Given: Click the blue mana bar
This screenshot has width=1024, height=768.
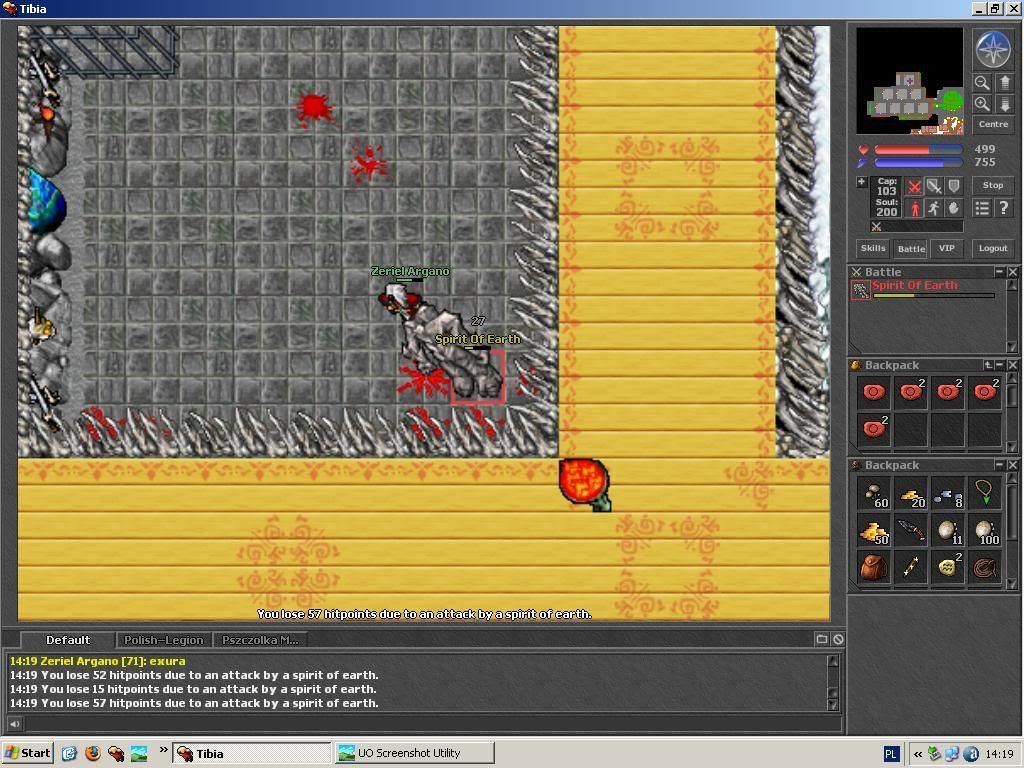Looking at the screenshot, I should 918,163.
